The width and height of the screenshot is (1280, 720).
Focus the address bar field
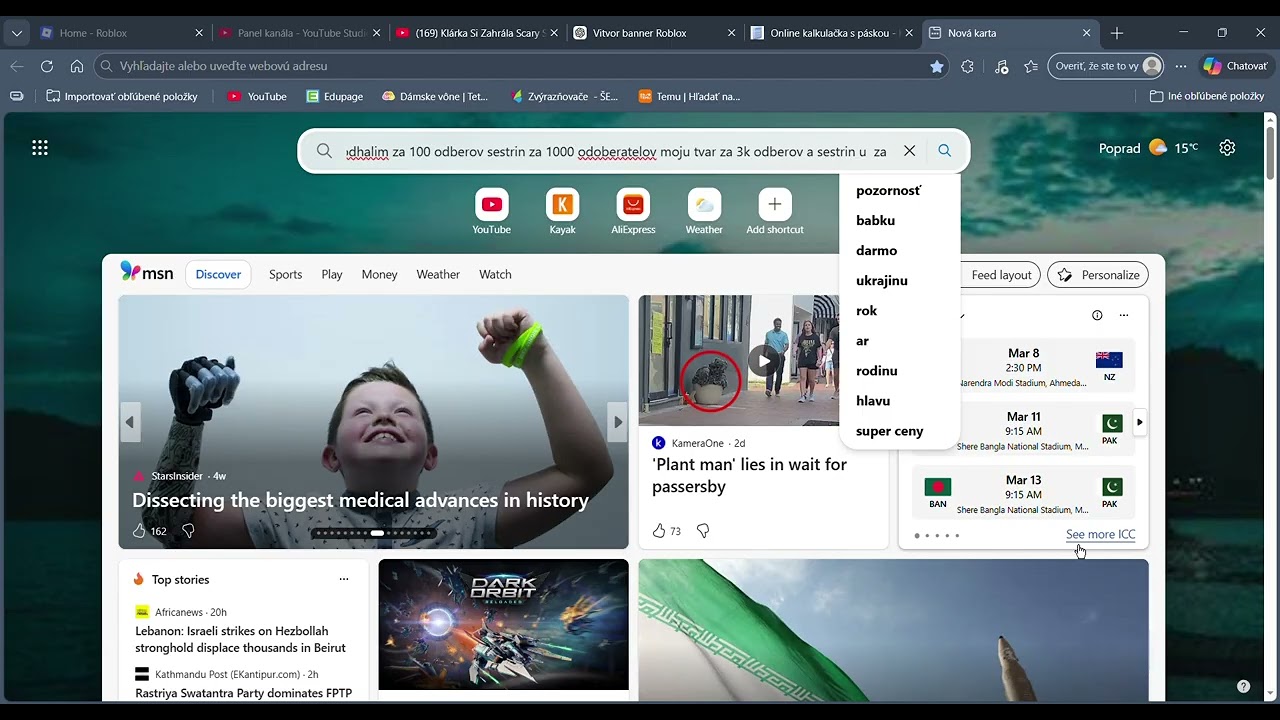click(x=520, y=66)
